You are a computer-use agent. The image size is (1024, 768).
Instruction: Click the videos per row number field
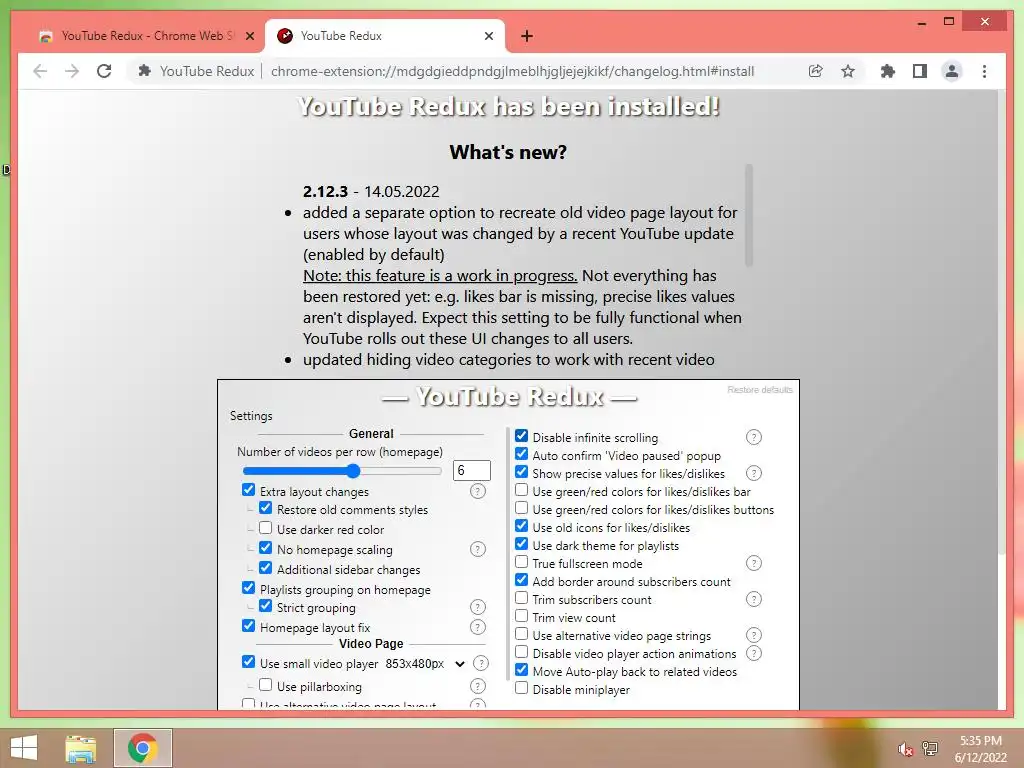472,470
